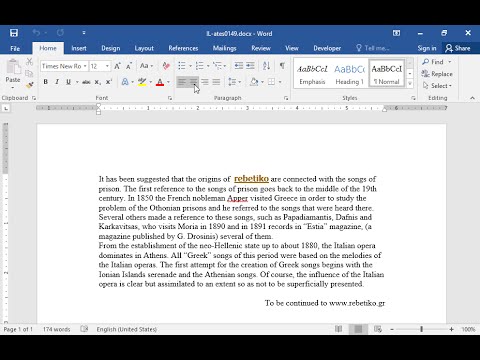
Task: Activate the Format Painter brush
Action: (x=29, y=85)
